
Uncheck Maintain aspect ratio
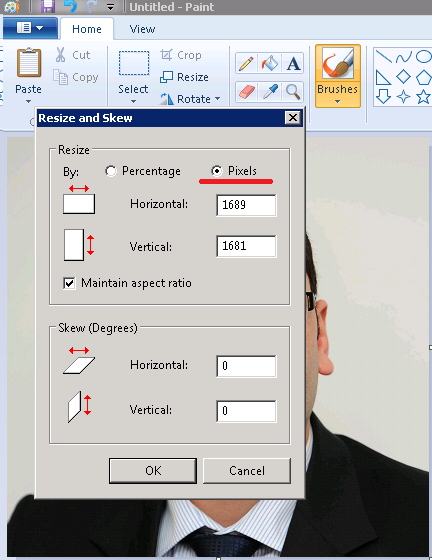[69, 283]
